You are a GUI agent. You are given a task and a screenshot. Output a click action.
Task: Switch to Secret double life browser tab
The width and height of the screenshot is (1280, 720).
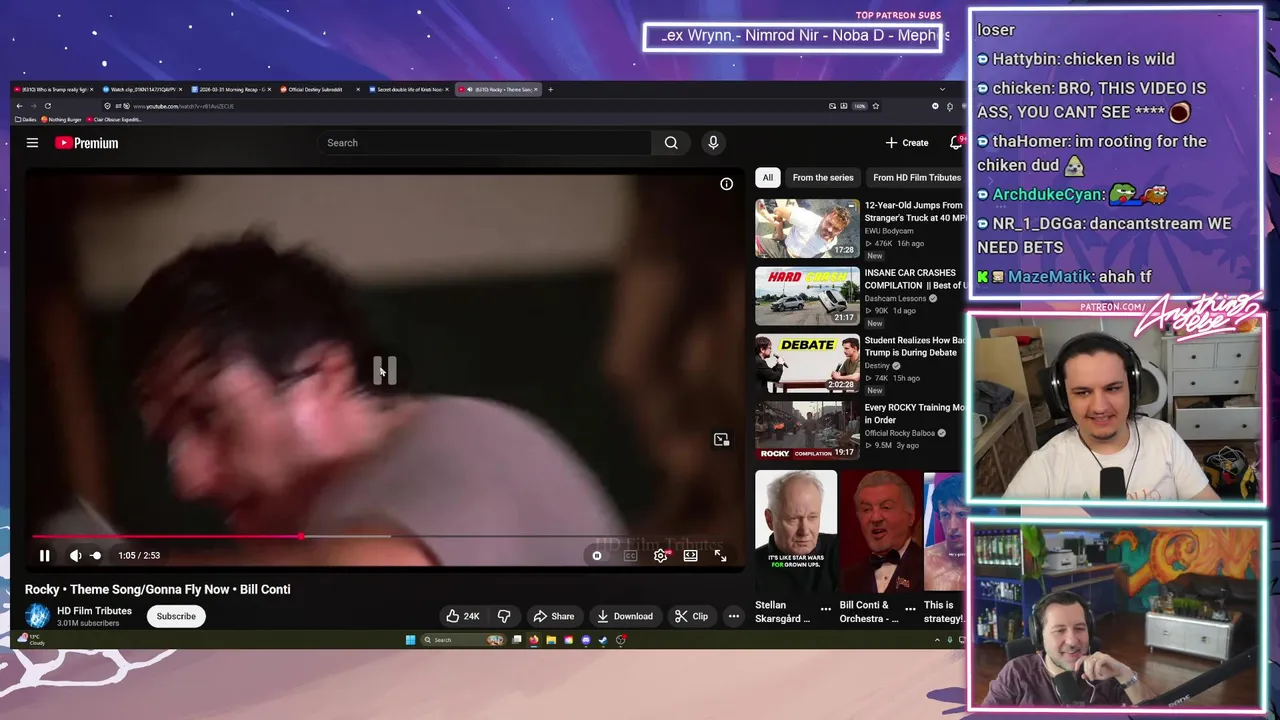tap(408, 90)
